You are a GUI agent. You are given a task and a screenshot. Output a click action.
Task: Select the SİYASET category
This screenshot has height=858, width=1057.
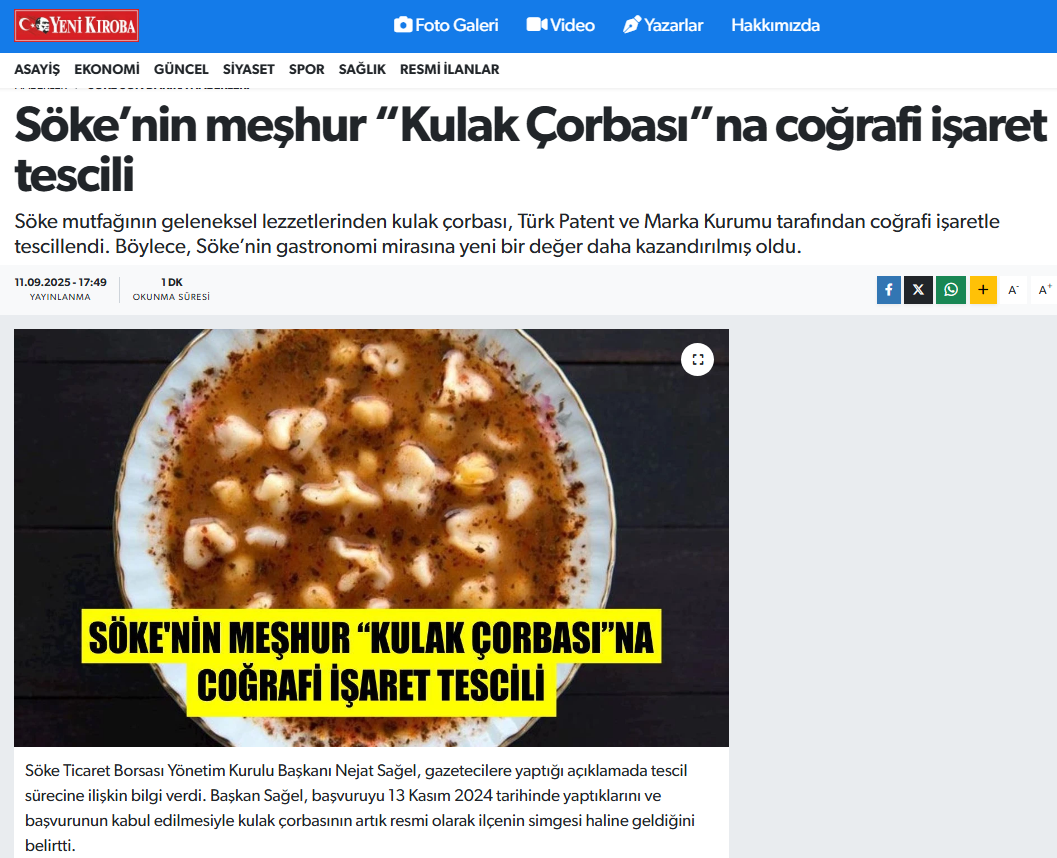pyautogui.click(x=248, y=69)
